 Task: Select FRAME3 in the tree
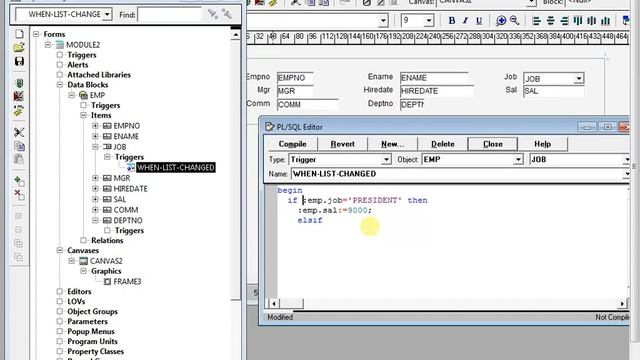pyautogui.click(x=127, y=282)
